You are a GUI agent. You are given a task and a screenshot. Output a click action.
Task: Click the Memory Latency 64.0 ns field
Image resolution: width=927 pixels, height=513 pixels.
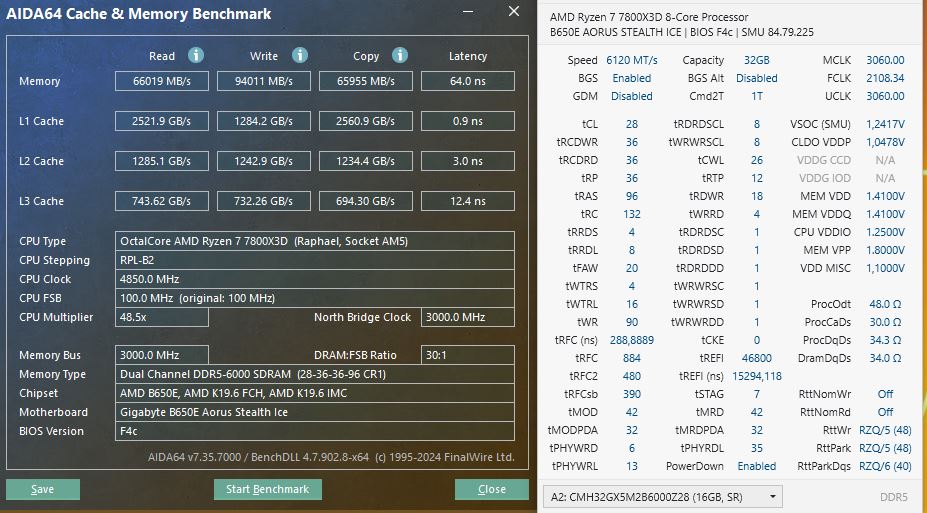468,81
